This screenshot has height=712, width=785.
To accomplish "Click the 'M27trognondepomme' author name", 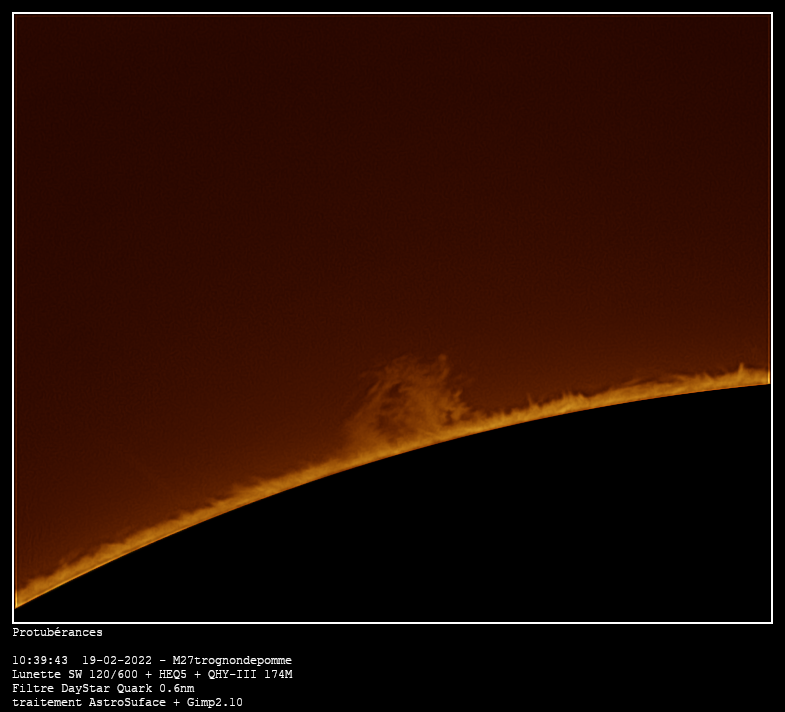I will [232, 660].
